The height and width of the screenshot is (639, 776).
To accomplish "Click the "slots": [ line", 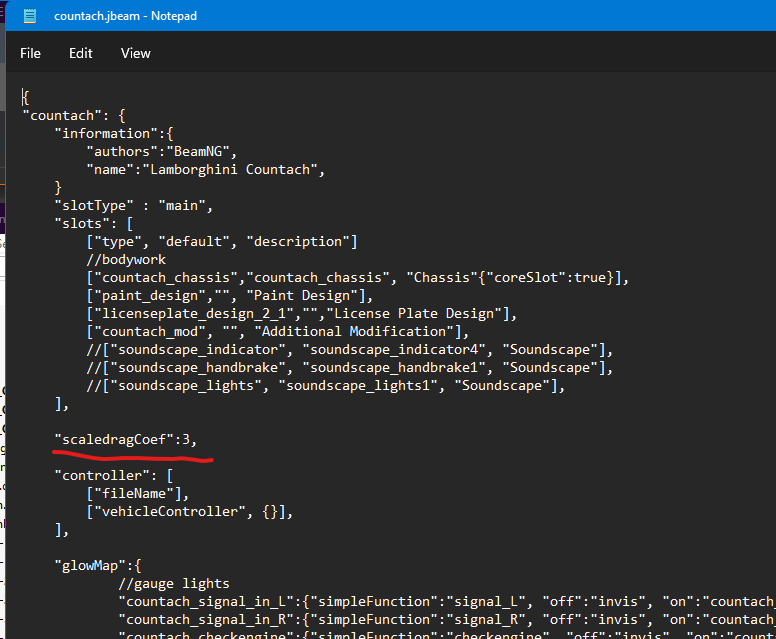I will [94, 224].
